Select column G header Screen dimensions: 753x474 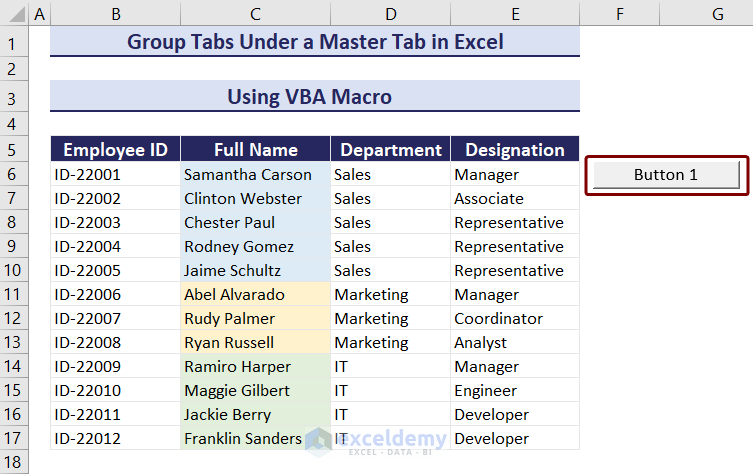coord(717,14)
